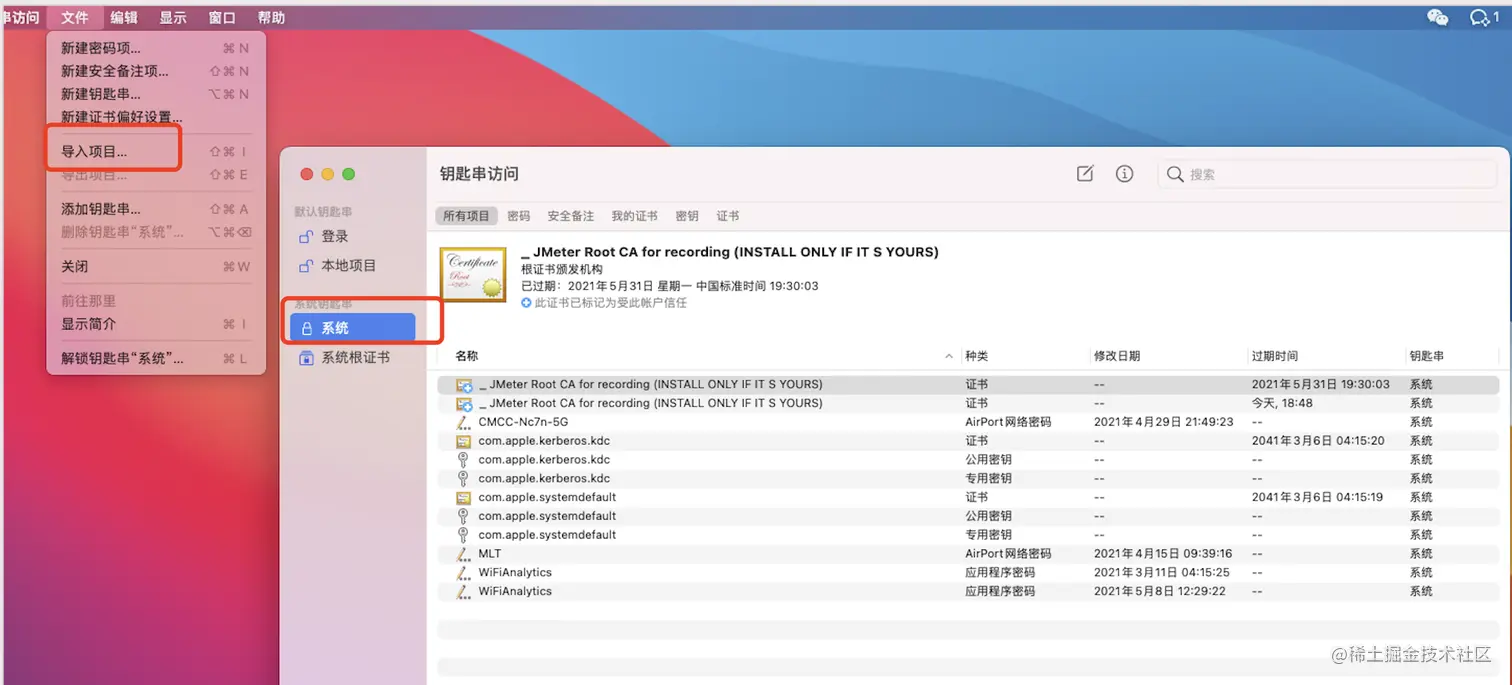The height and width of the screenshot is (685, 1512).
Task: Click the password icon of MLT row
Action: point(463,554)
